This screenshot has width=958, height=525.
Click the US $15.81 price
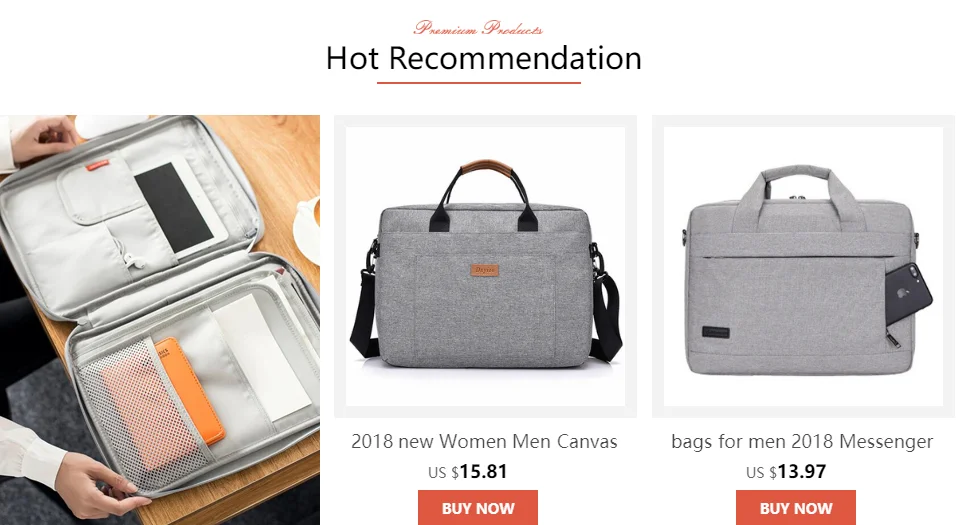click(x=467, y=472)
